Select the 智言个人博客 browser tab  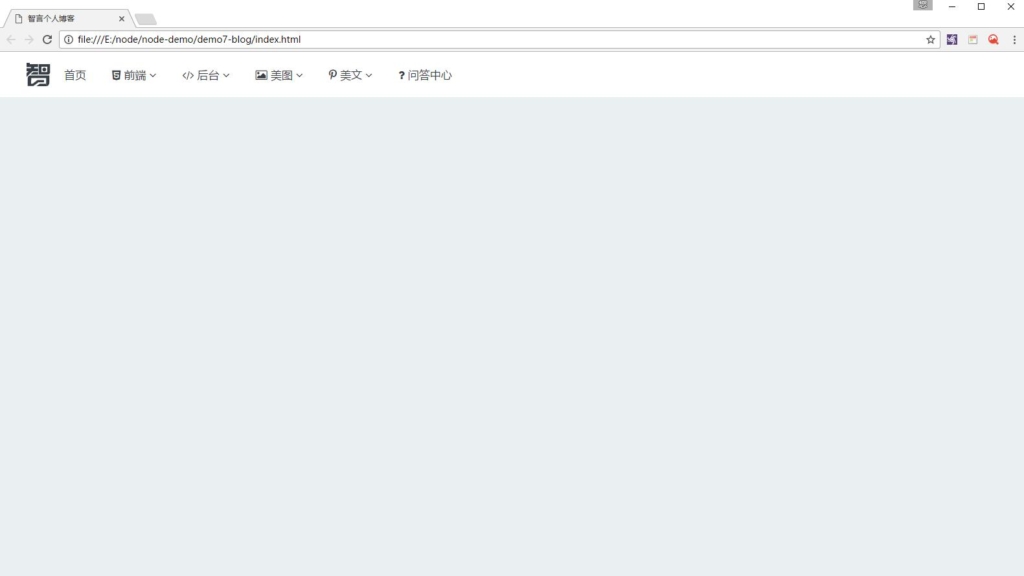[68, 18]
